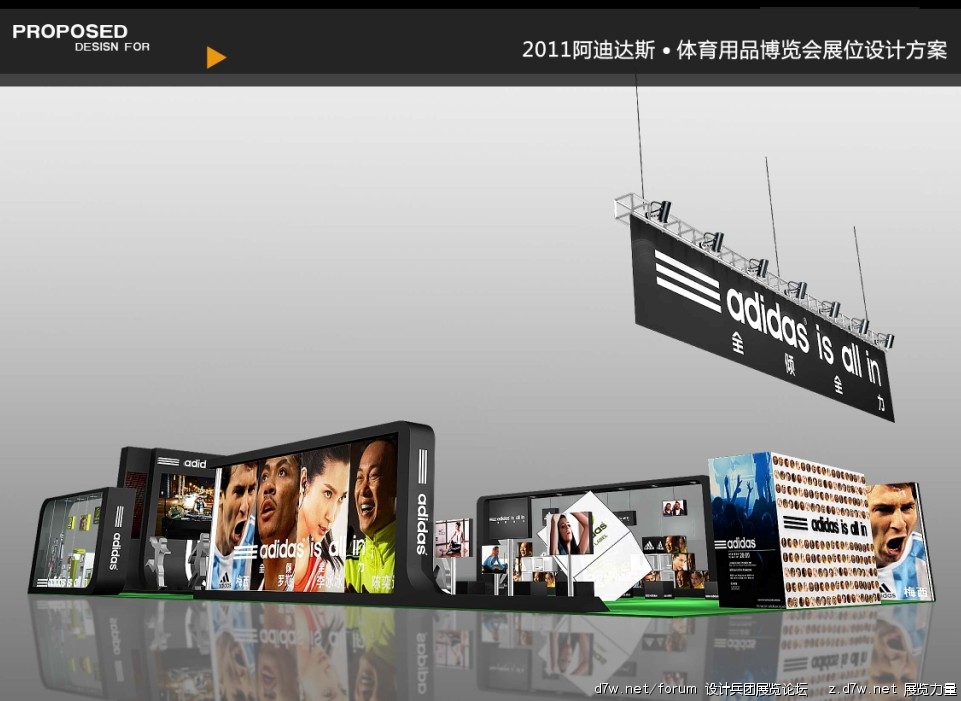This screenshot has width=961, height=701.
Task: Click the "DESISN FOR" subtitle text
Action: coord(112,47)
